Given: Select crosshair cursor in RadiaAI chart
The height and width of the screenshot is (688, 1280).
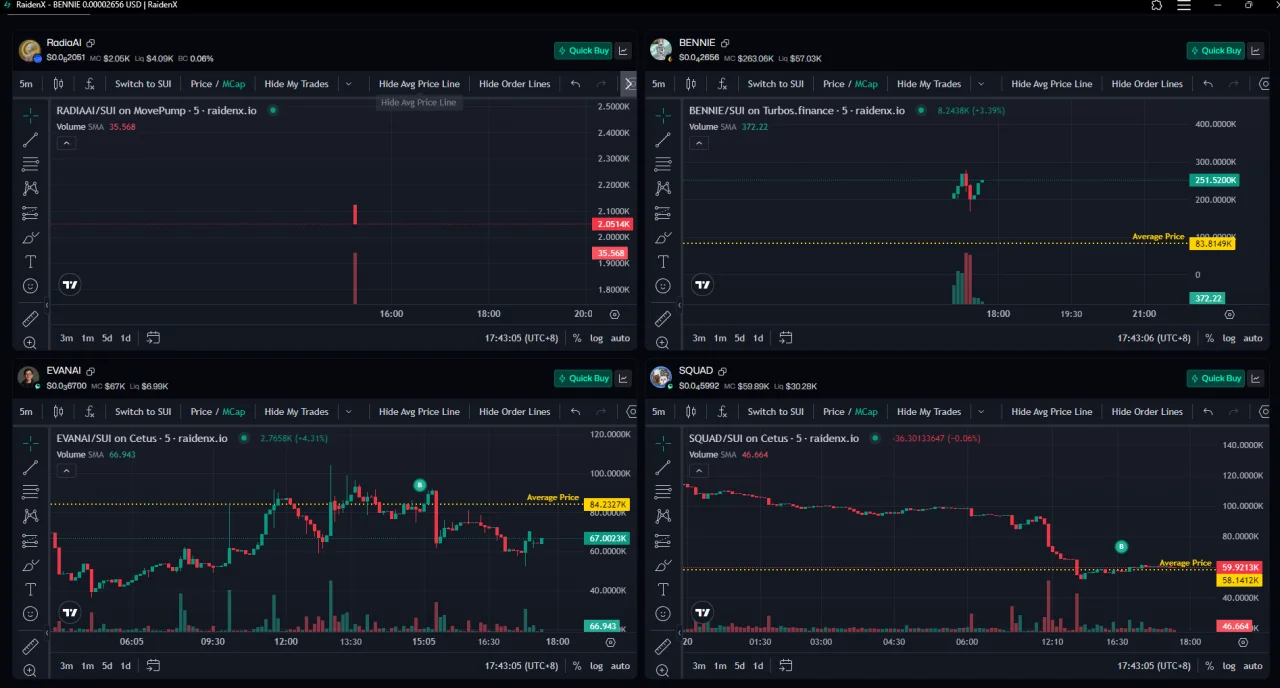Looking at the screenshot, I should point(30,116).
